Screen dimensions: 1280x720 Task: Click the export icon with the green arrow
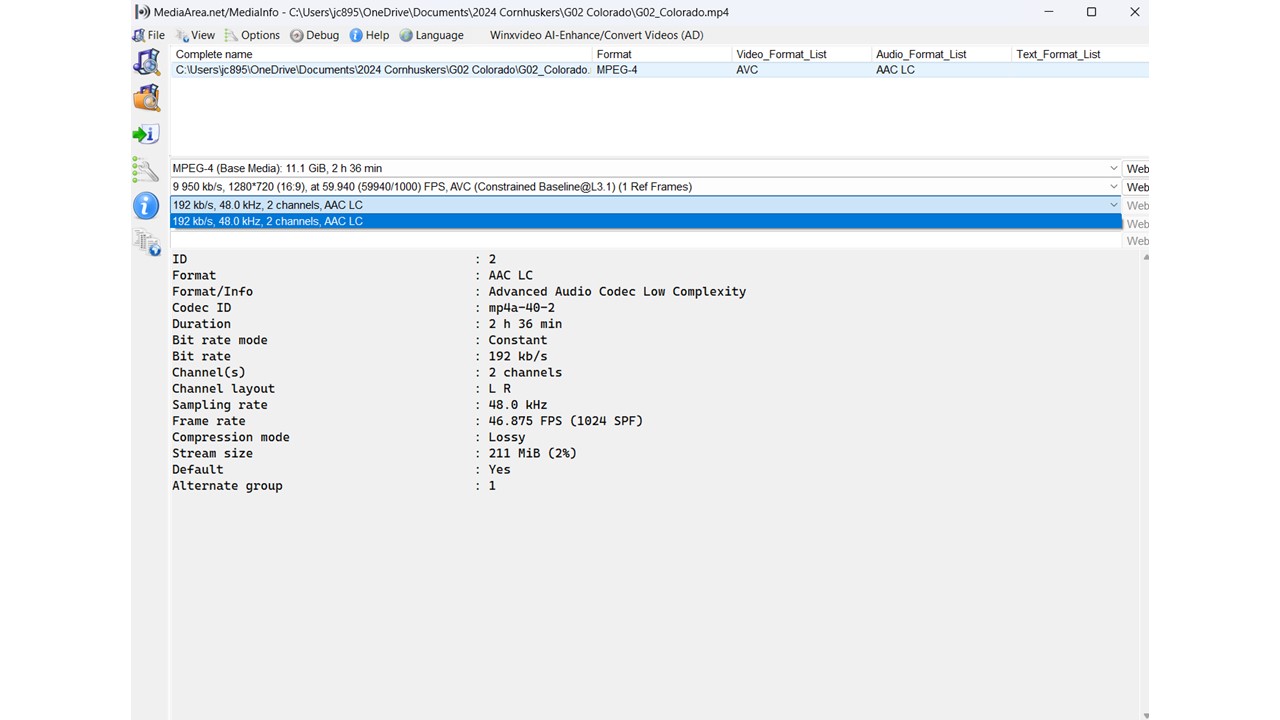click(146, 134)
